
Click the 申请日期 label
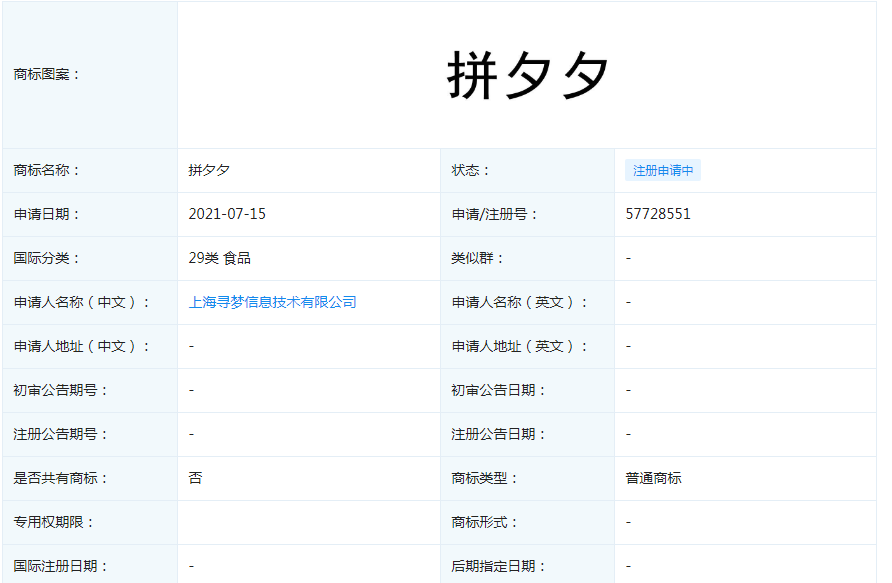pyautogui.click(x=47, y=214)
